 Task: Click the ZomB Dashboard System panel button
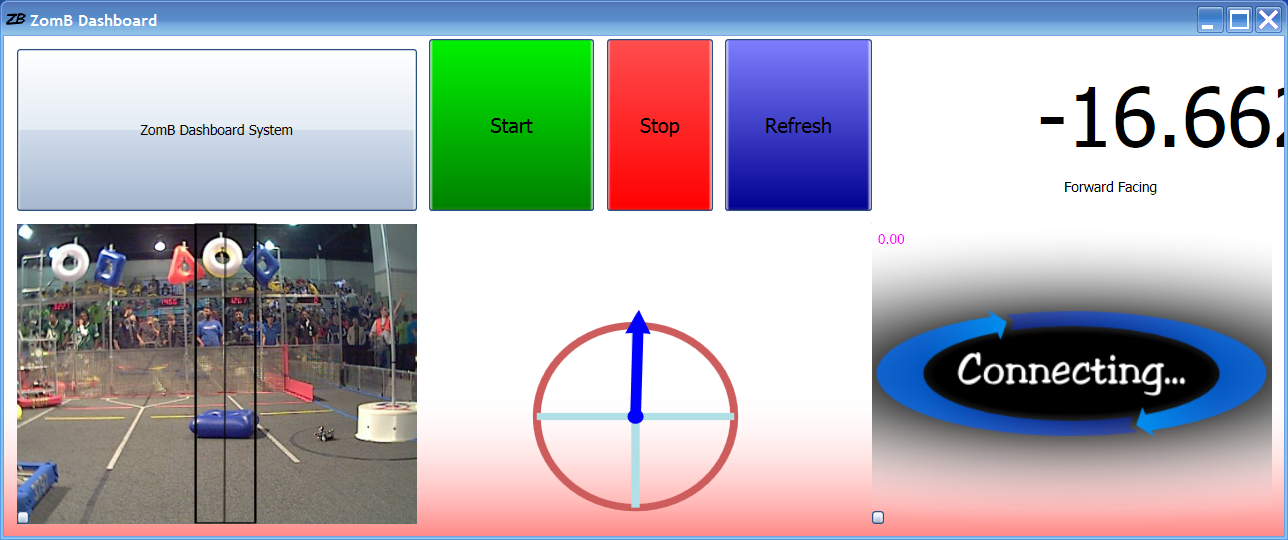(217, 130)
